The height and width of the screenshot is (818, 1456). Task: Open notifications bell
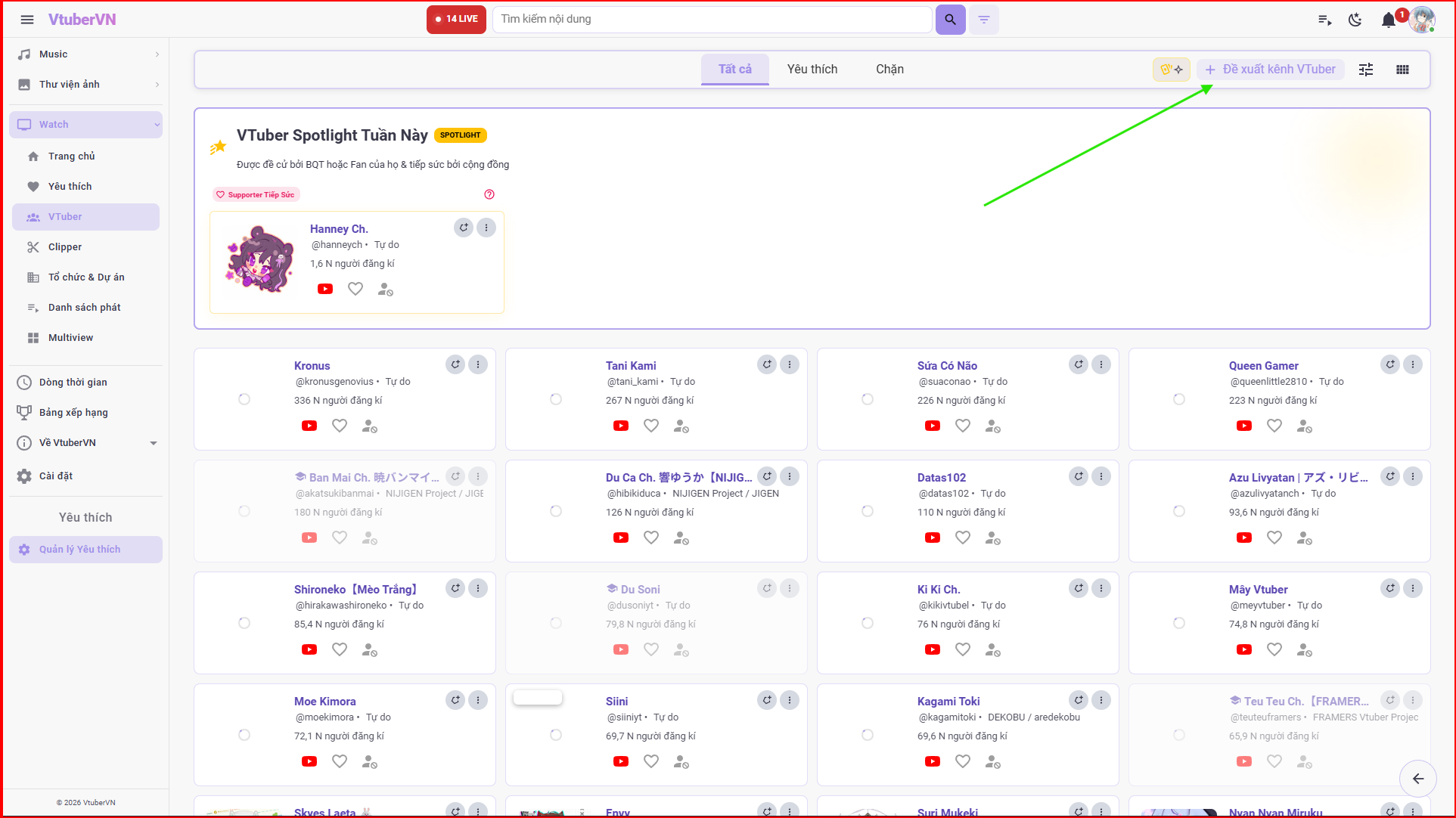tap(1389, 20)
